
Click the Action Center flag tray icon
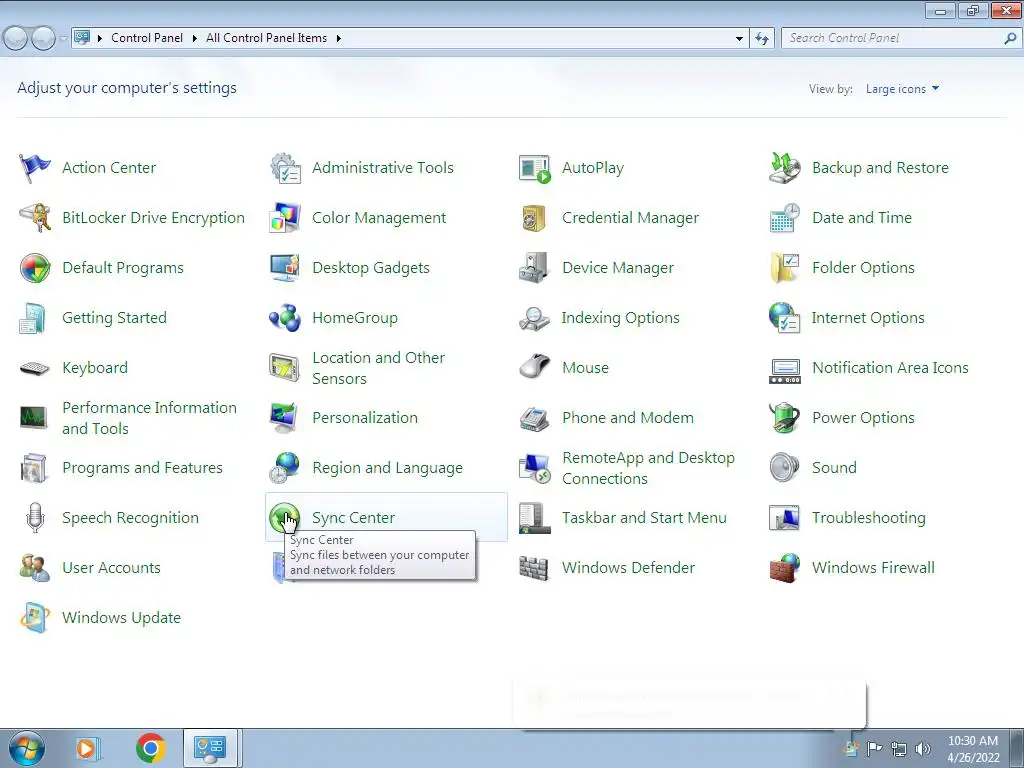[x=874, y=749]
